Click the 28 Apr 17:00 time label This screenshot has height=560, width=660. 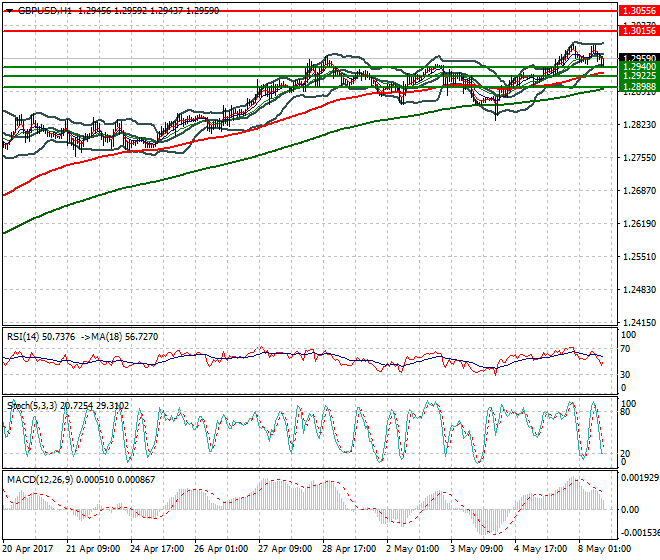(x=349, y=549)
